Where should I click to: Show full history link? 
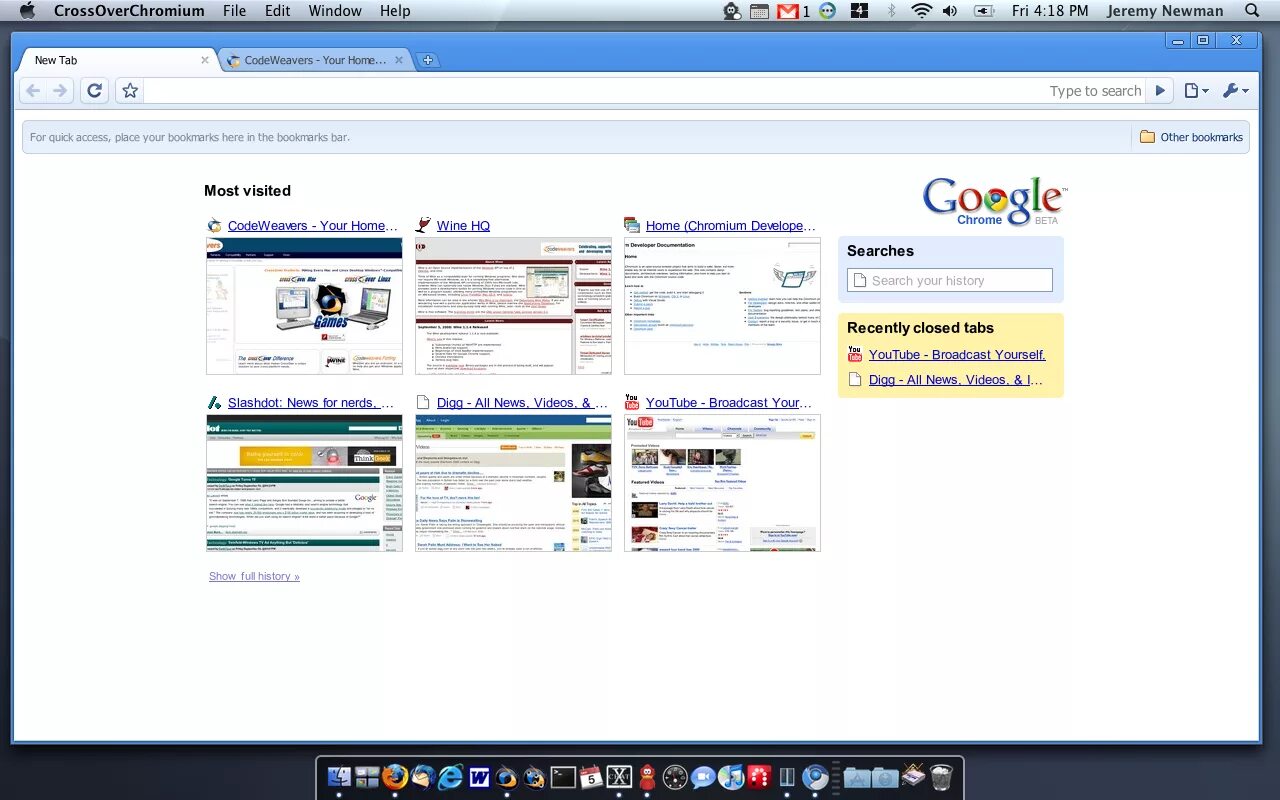tap(254, 576)
